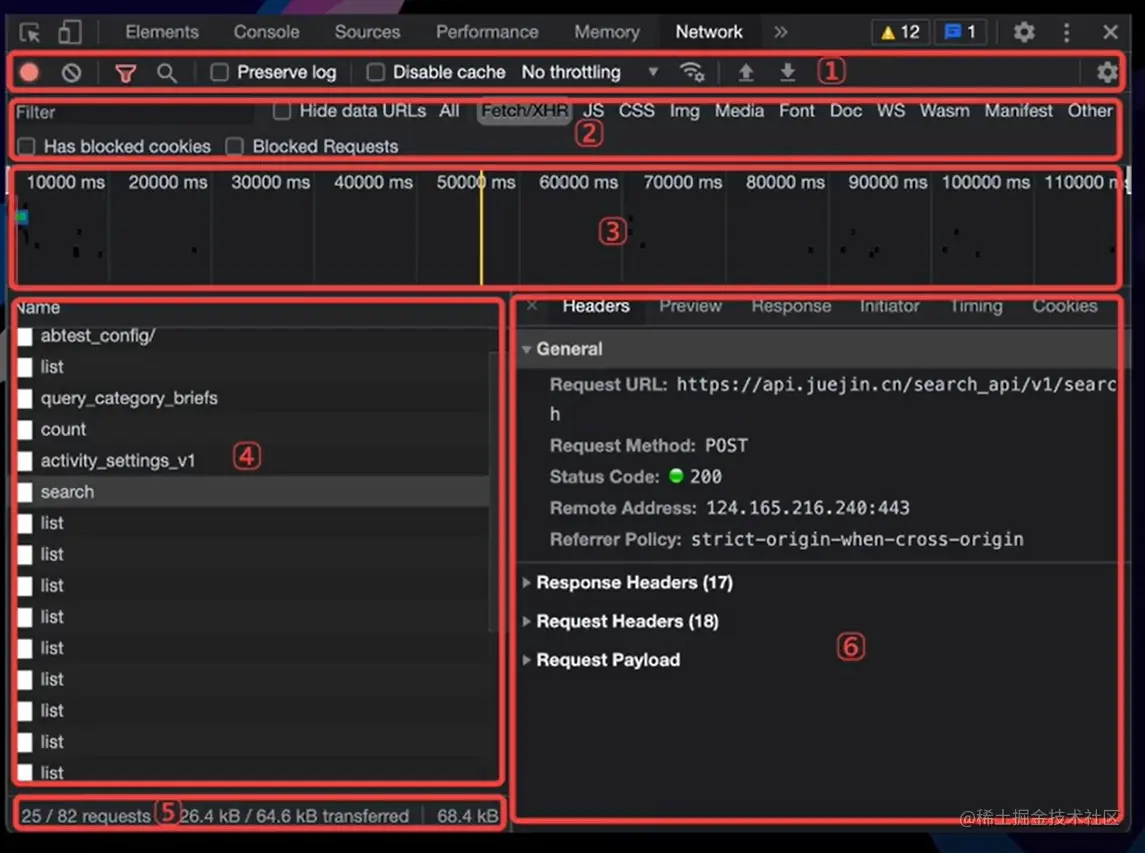Open the network search magnifier
The image size is (1145, 853).
(x=167, y=72)
